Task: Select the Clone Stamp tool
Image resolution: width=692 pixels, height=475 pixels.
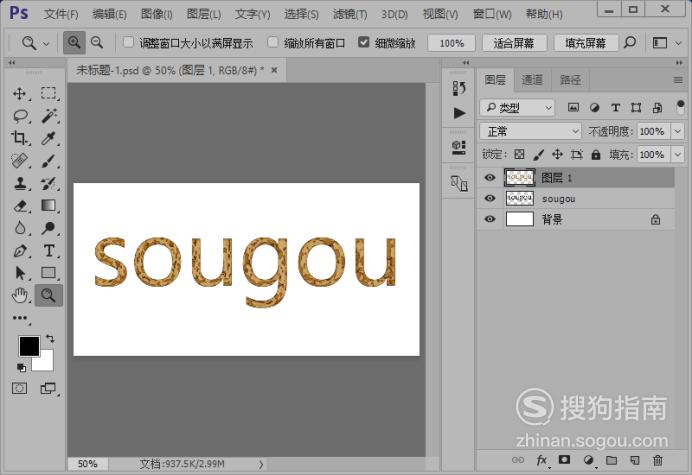Action: [x=19, y=183]
